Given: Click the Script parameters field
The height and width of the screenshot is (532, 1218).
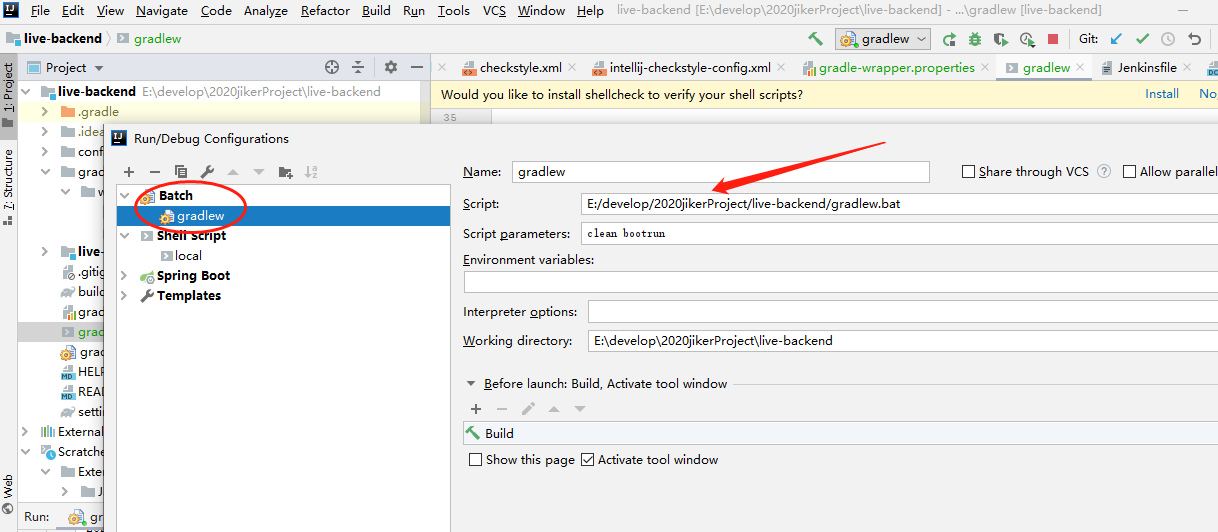Looking at the screenshot, I should tap(899, 233).
